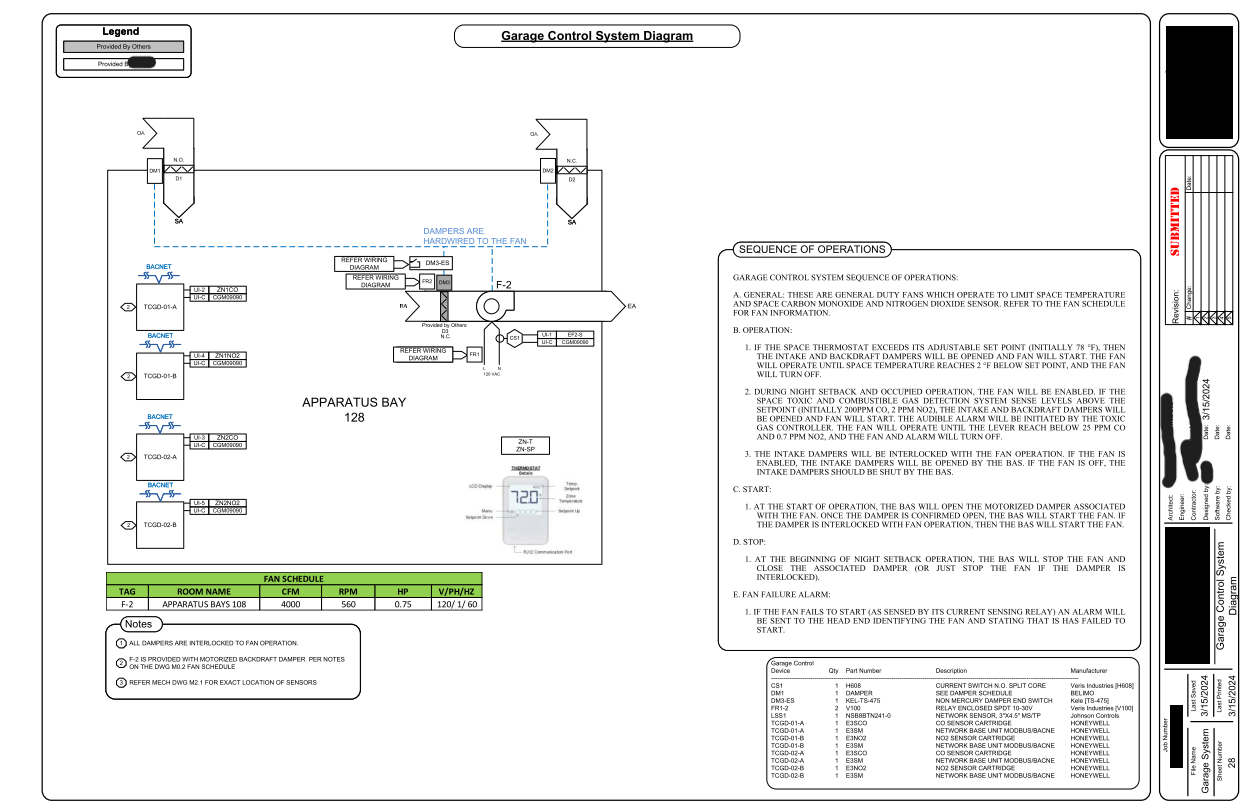The image size is (1252, 811).
Task: Select the ZN1CO point label
Action: coord(227,289)
